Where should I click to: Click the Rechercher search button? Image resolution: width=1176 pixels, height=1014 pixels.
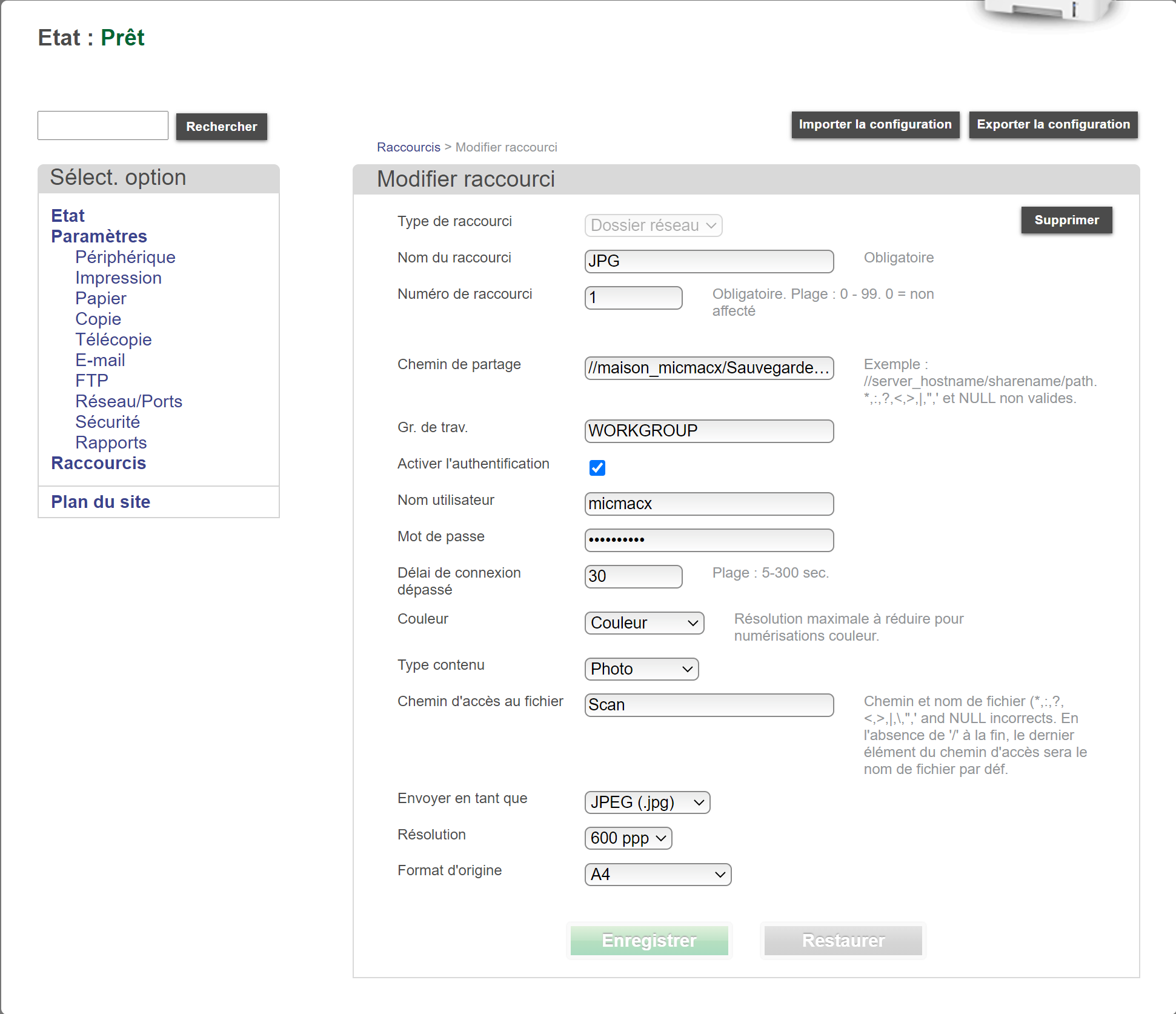(x=221, y=127)
